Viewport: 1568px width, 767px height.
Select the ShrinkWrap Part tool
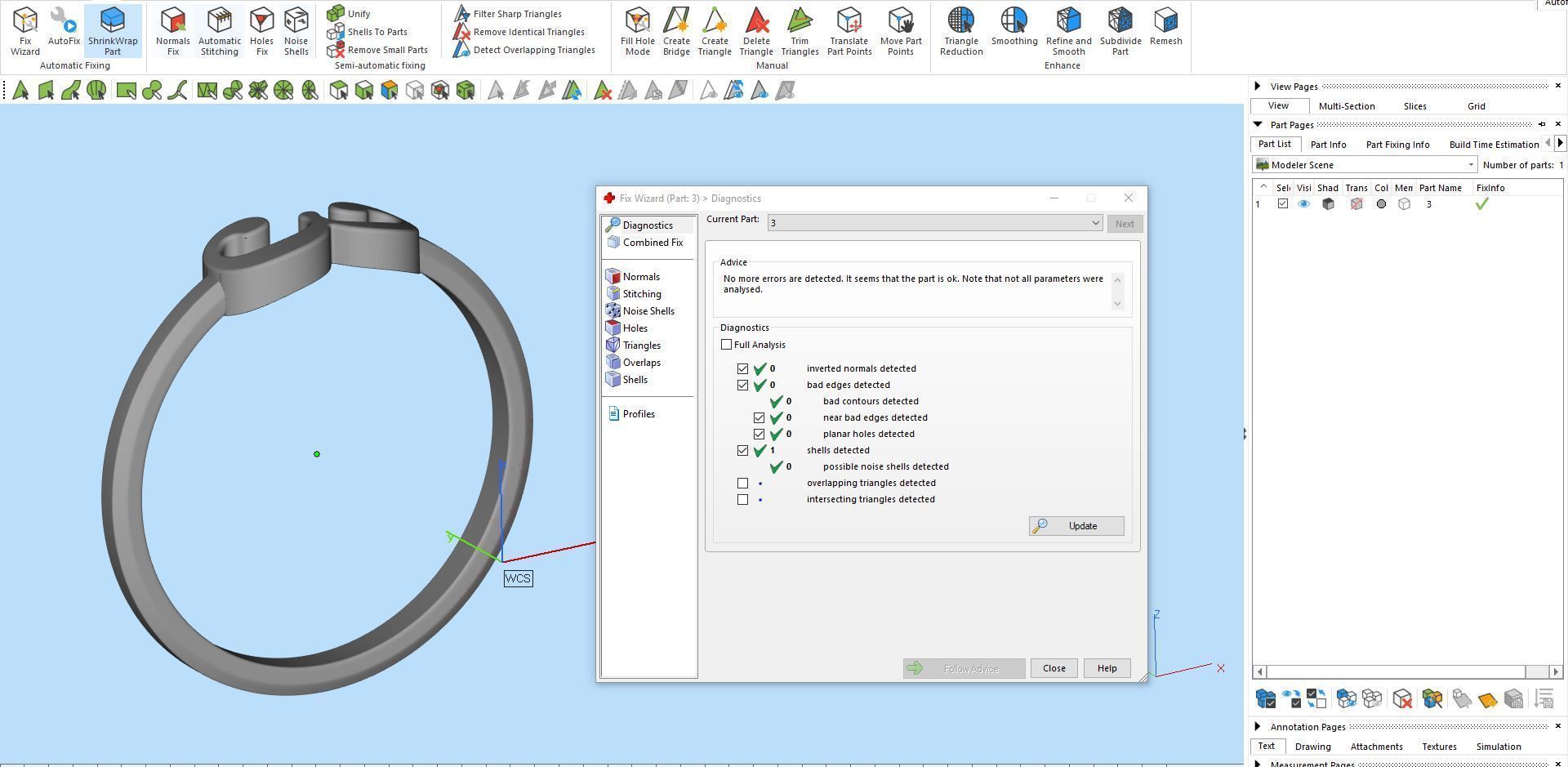coord(113,32)
